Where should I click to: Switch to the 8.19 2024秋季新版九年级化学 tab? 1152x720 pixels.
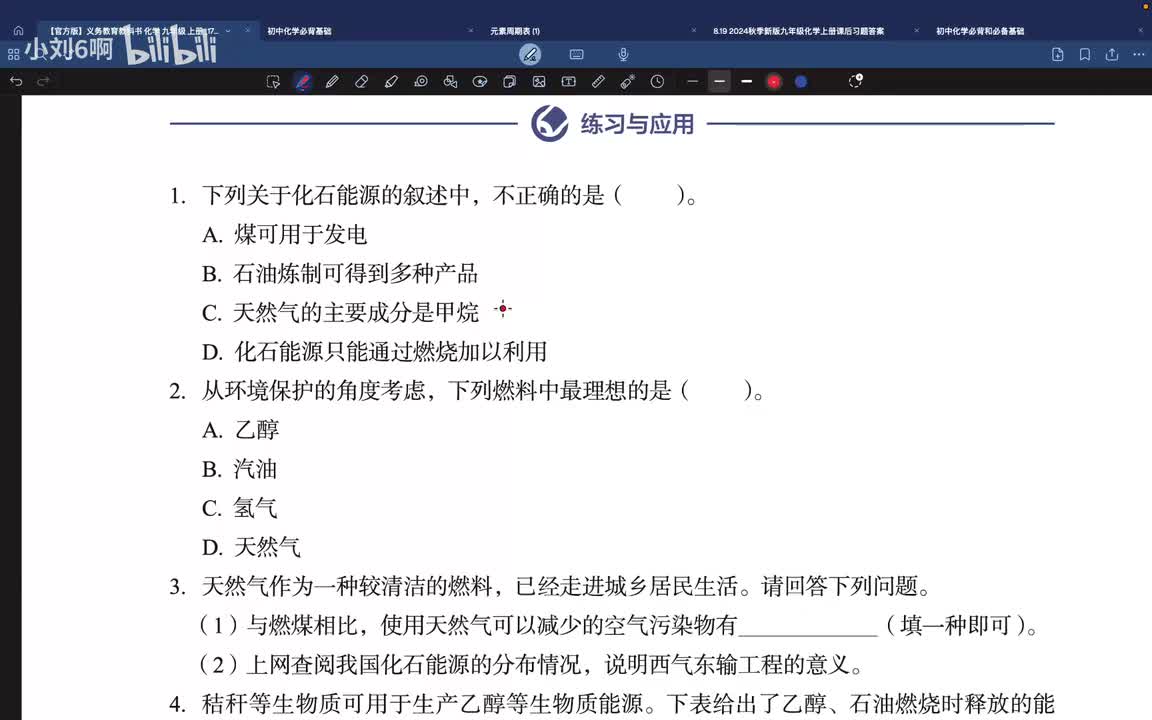pyautogui.click(x=799, y=31)
